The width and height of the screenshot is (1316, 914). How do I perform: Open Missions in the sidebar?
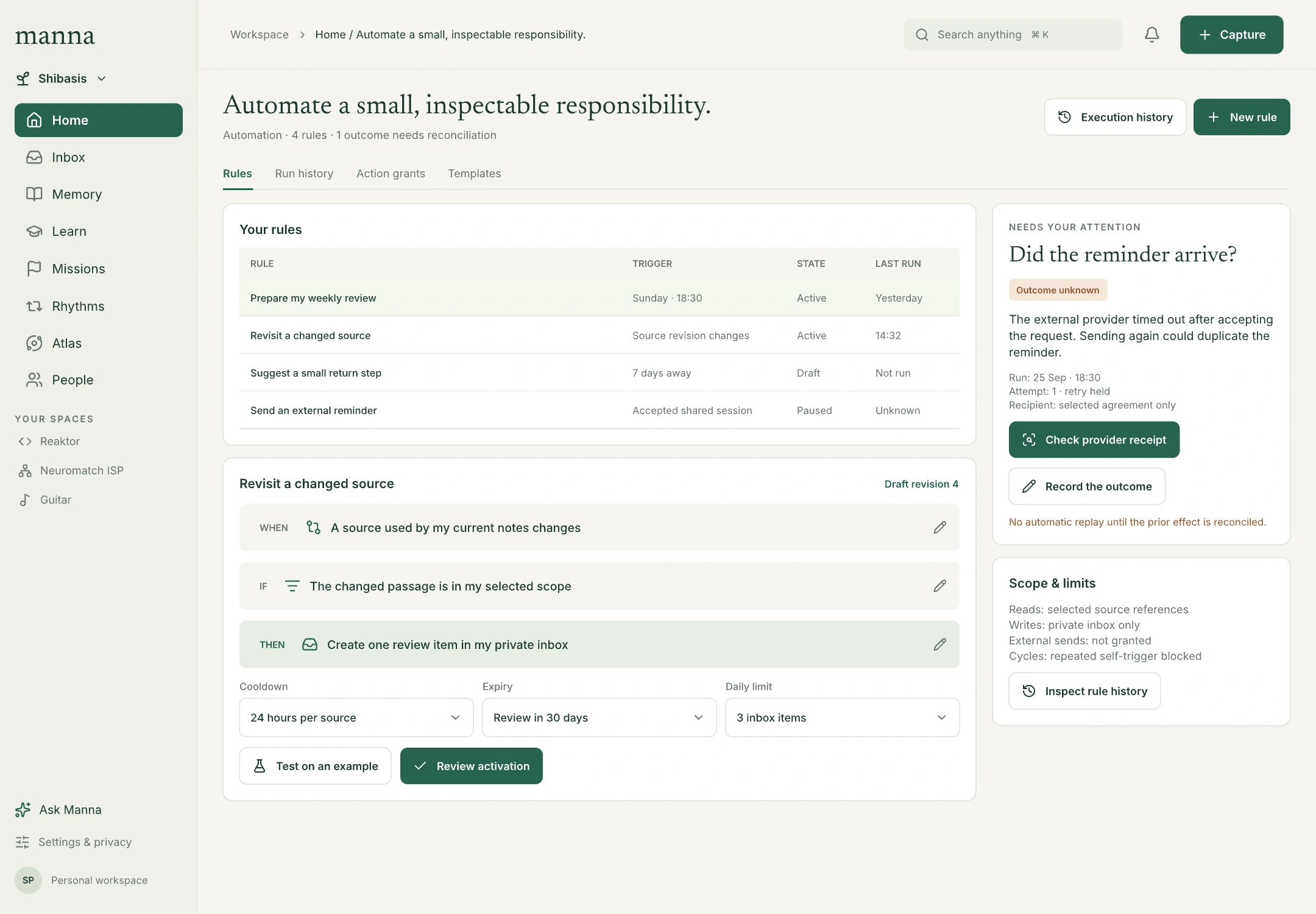(99, 269)
